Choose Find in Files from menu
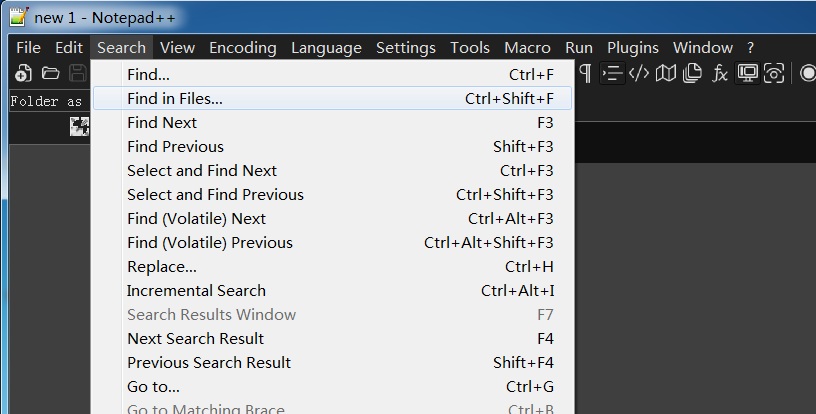The width and height of the screenshot is (816, 414). 175,98
